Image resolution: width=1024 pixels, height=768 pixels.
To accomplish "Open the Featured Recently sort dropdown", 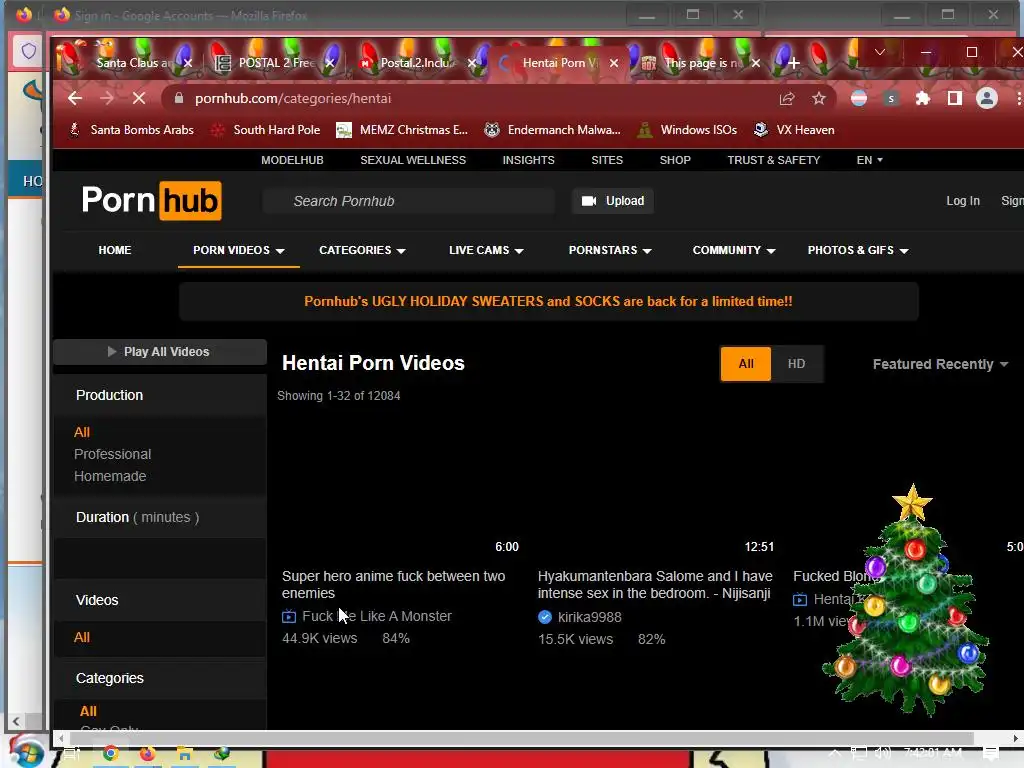I will pos(940,364).
